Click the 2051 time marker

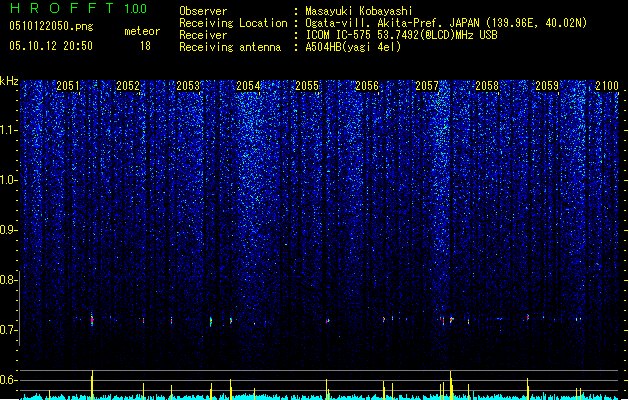pyautogui.click(x=68, y=86)
